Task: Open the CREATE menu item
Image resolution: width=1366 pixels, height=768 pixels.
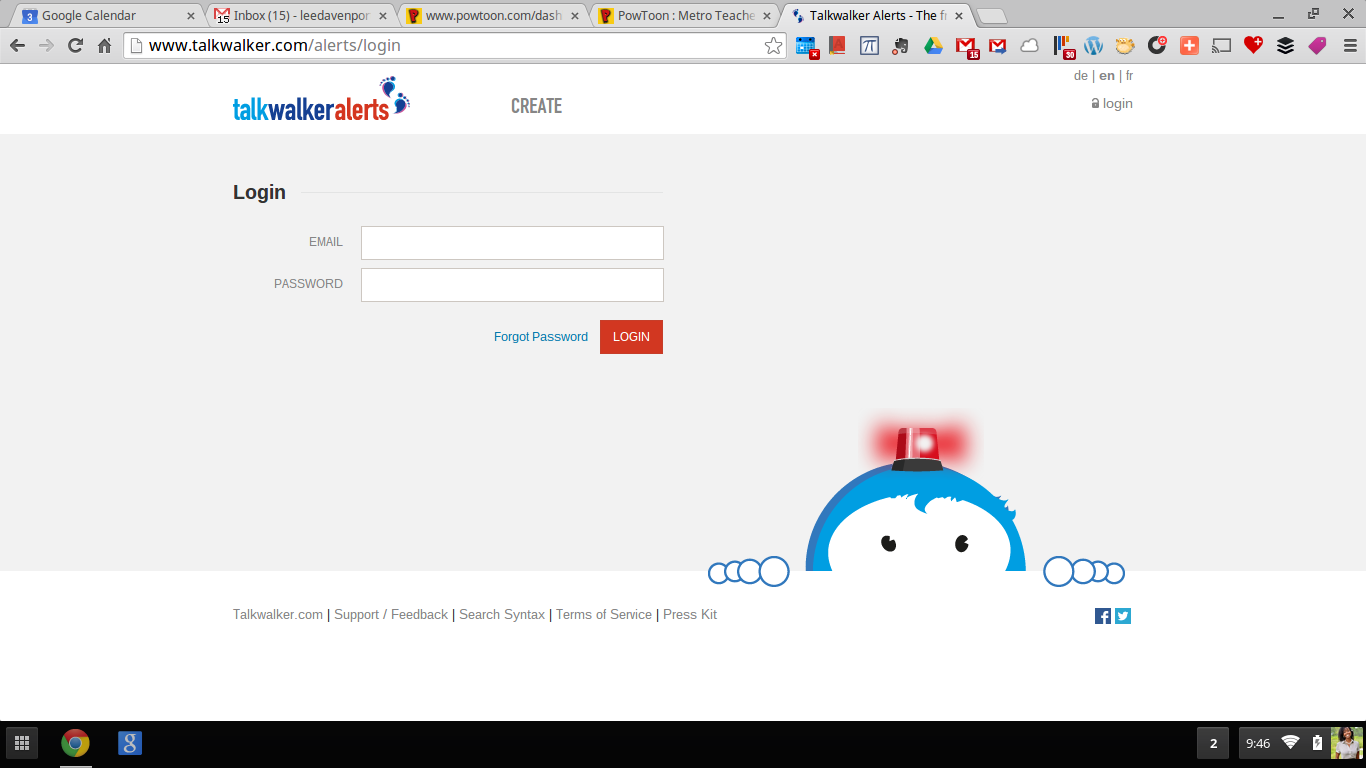Action: point(536,106)
